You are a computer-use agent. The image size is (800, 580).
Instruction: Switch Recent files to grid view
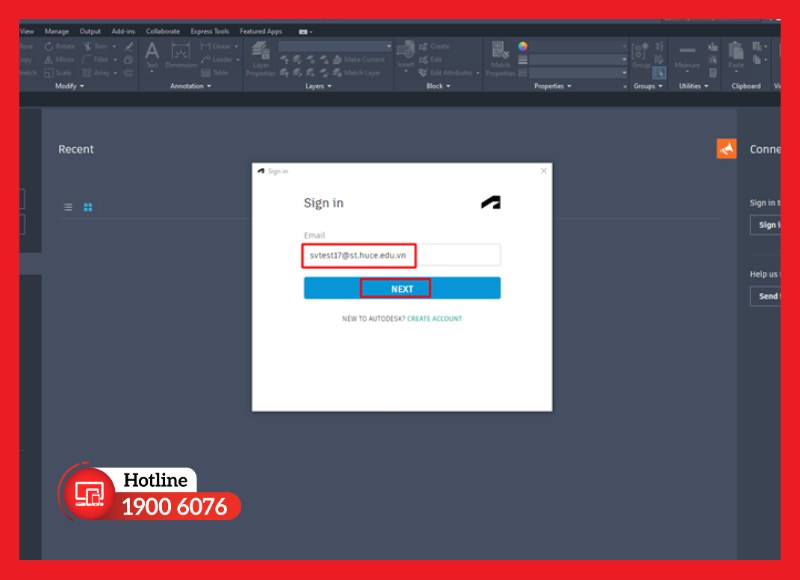tap(88, 207)
